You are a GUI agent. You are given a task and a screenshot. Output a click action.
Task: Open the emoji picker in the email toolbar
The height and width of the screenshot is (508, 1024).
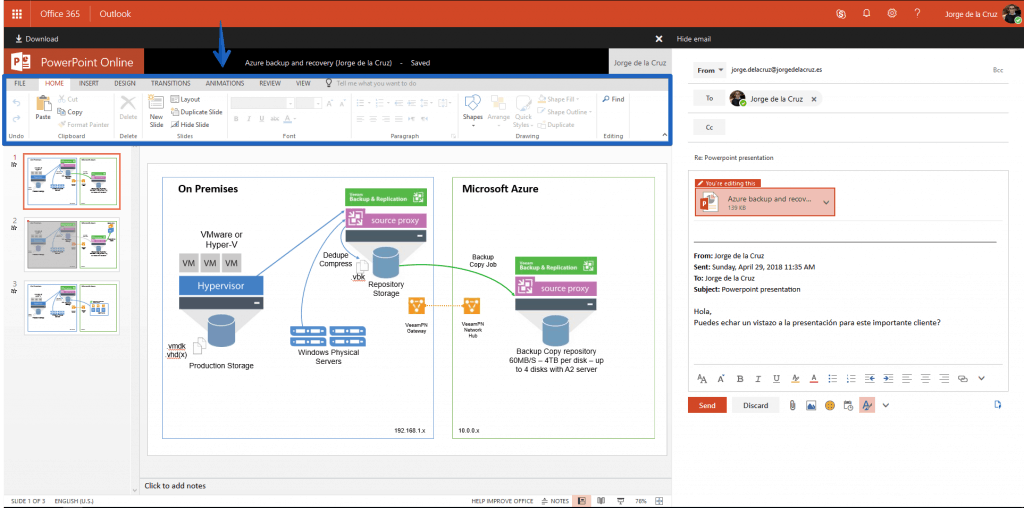tap(830, 405)
